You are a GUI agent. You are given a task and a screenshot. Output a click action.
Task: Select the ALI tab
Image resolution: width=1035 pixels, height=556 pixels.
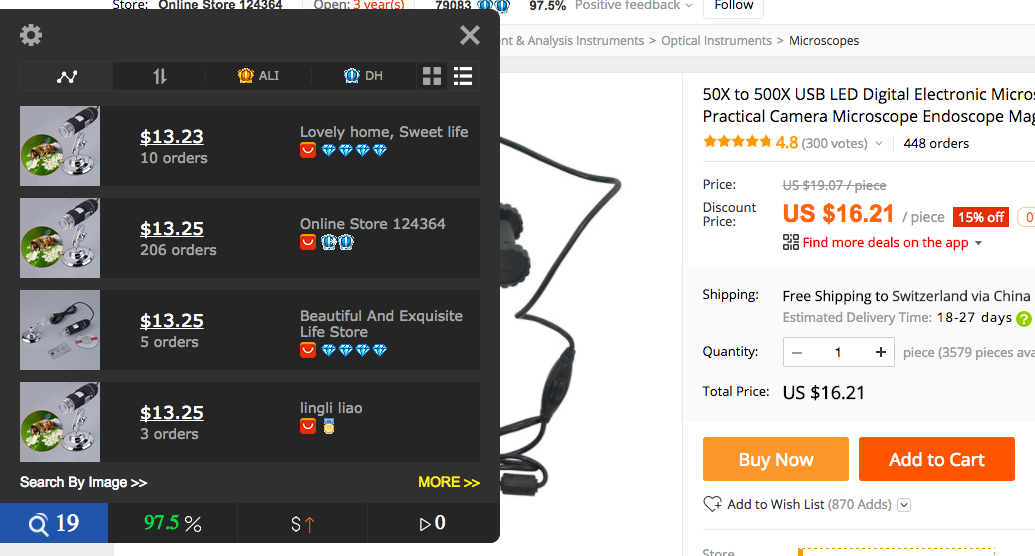pos(258,76)
